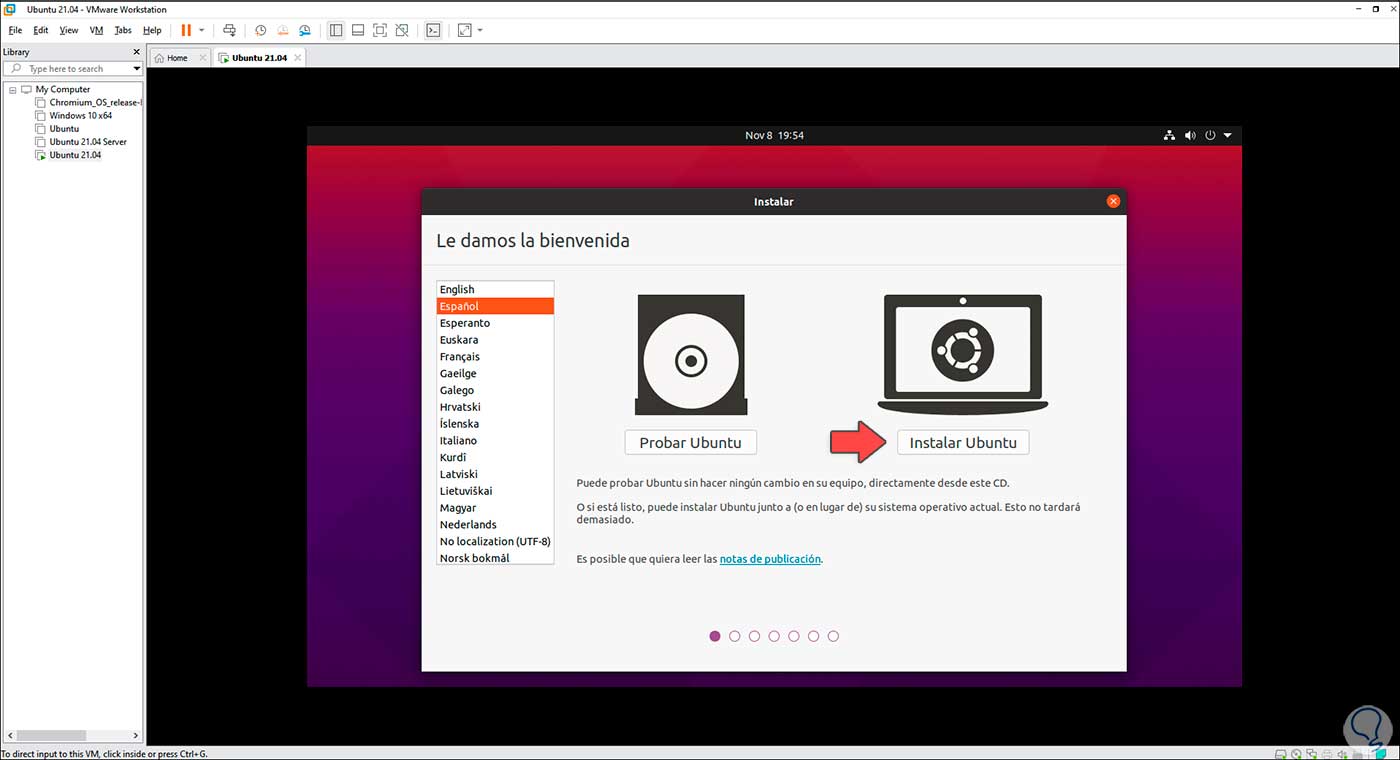
Task: Close the Ubuntu 21.04 tab
Action: [x=298, y=58]
